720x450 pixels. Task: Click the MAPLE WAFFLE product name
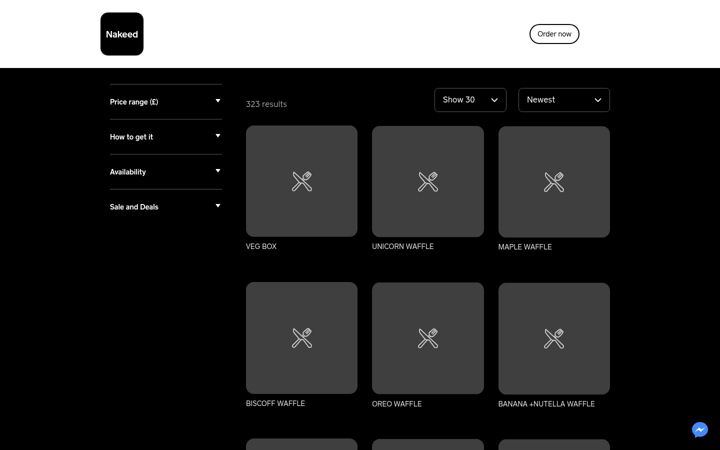pyautogui.click(x=525, y=247)
